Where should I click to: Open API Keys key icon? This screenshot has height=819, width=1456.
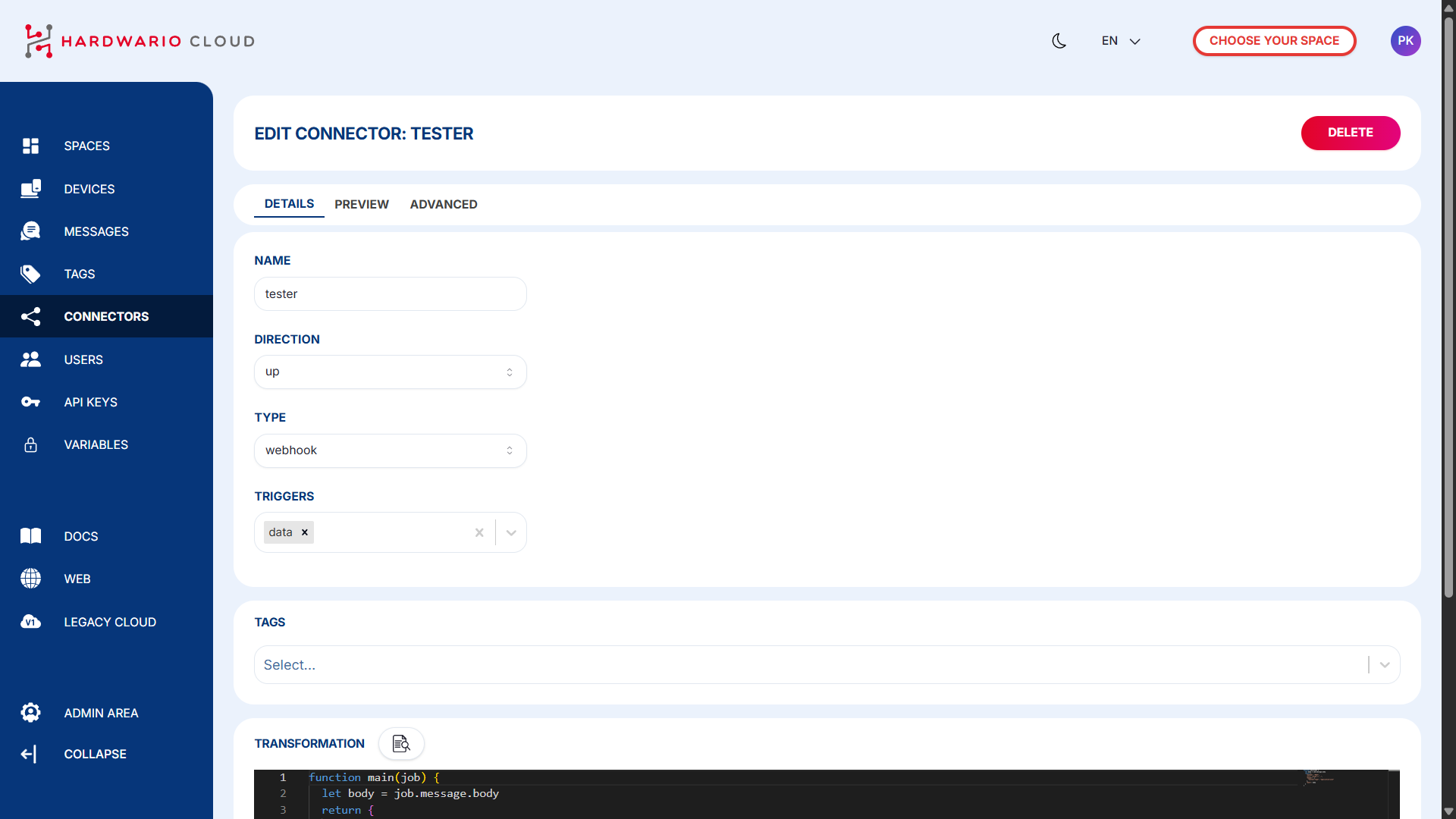coord(30,402)
